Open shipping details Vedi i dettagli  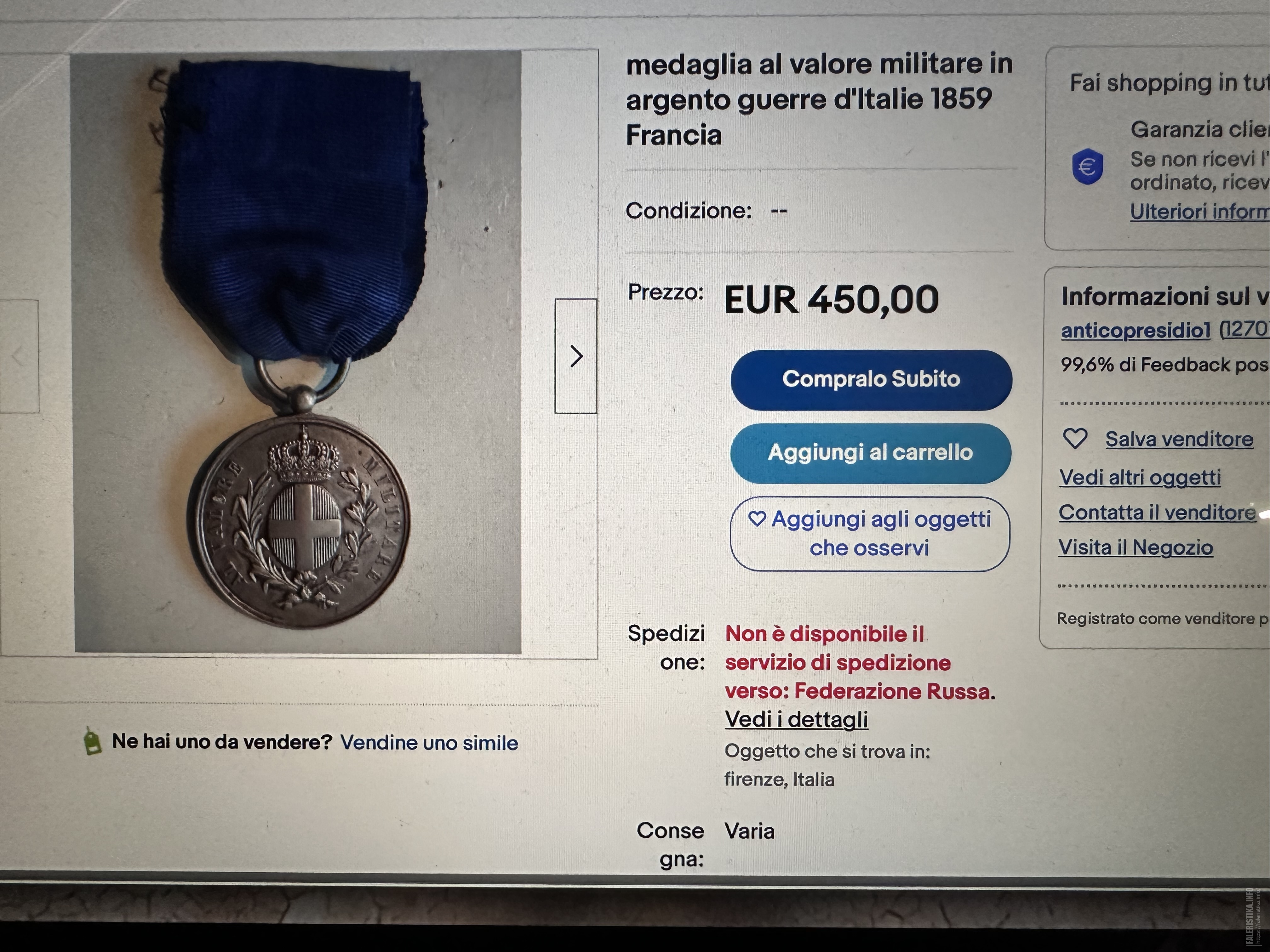click(796, 719)
